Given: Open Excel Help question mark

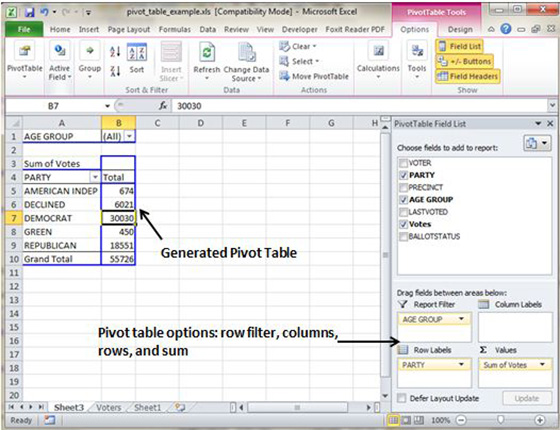Looking at the screenshot, I should coord(506,29).
